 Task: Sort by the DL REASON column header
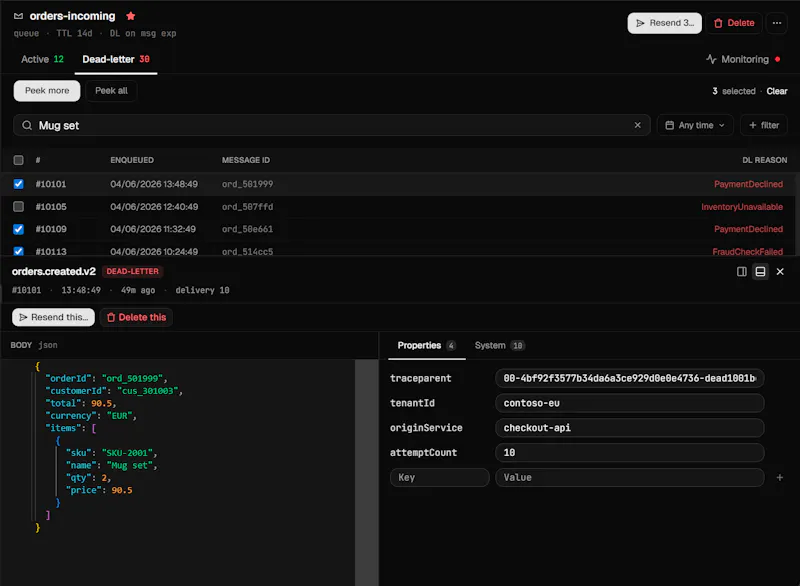tap(764, 160)
